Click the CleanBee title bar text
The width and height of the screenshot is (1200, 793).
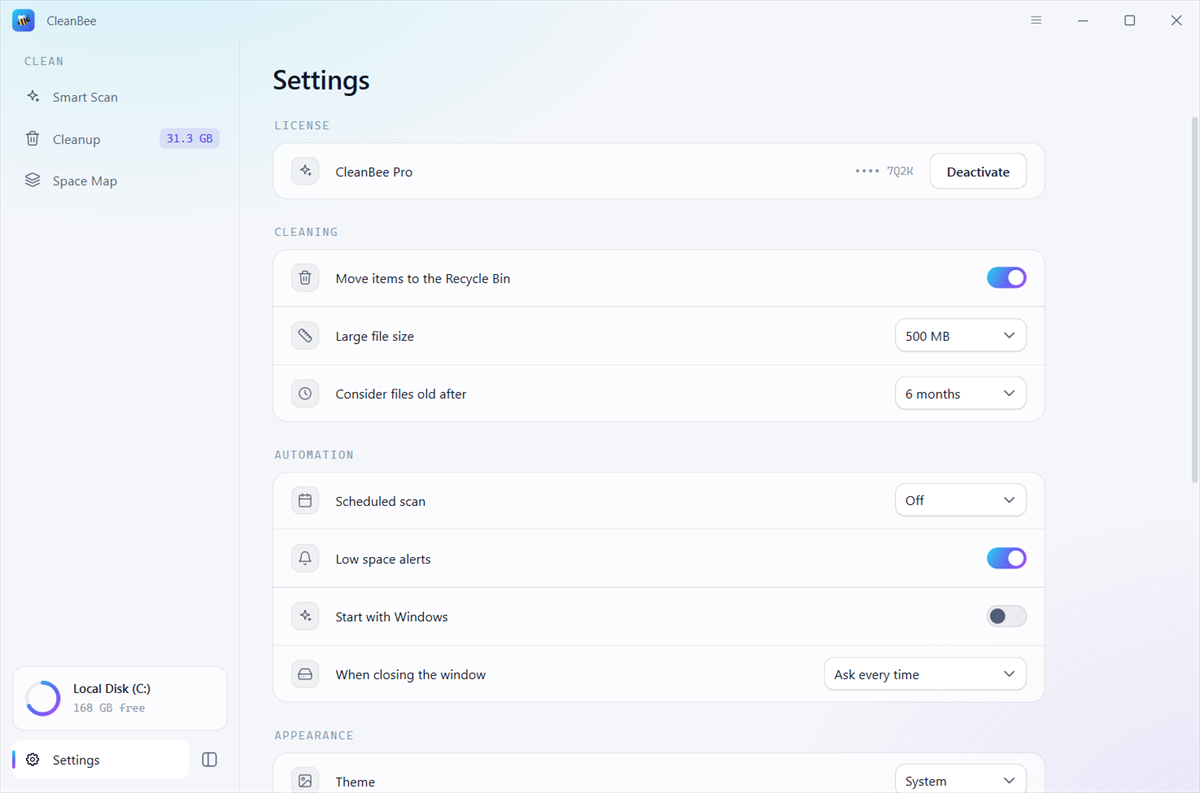click(x=72, y=21)
